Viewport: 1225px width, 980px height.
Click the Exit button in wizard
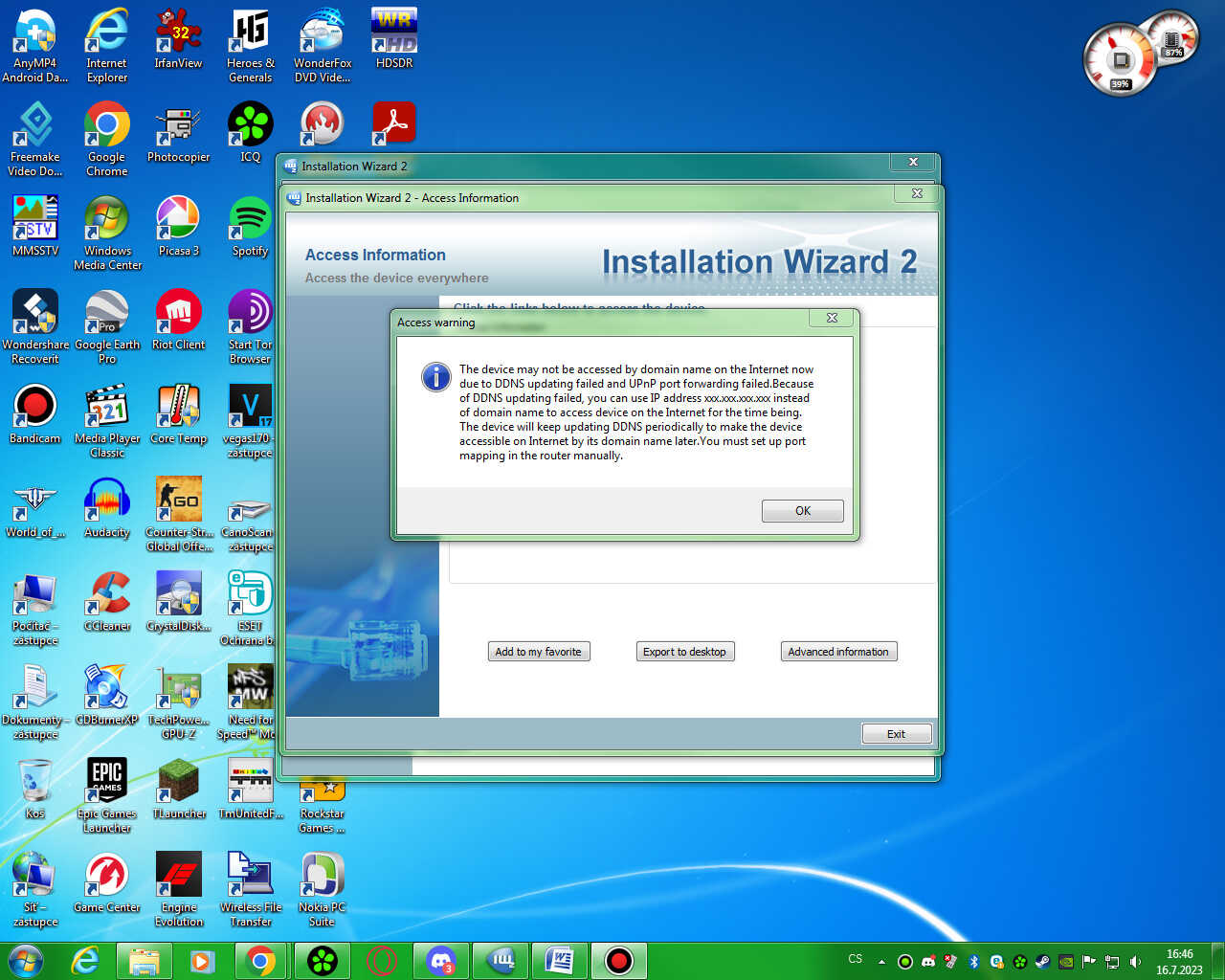pos(896,734)
